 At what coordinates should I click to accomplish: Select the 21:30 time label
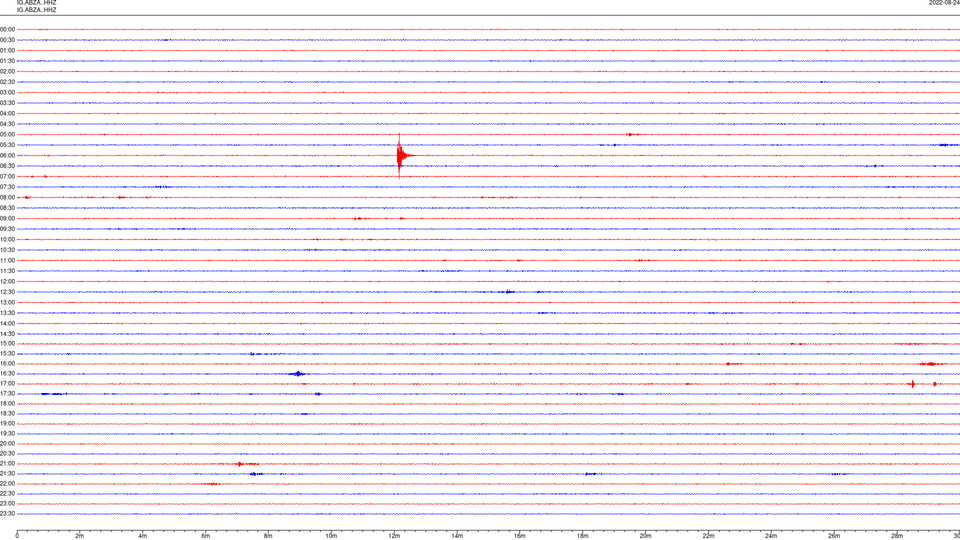click(x=7, y=474)
